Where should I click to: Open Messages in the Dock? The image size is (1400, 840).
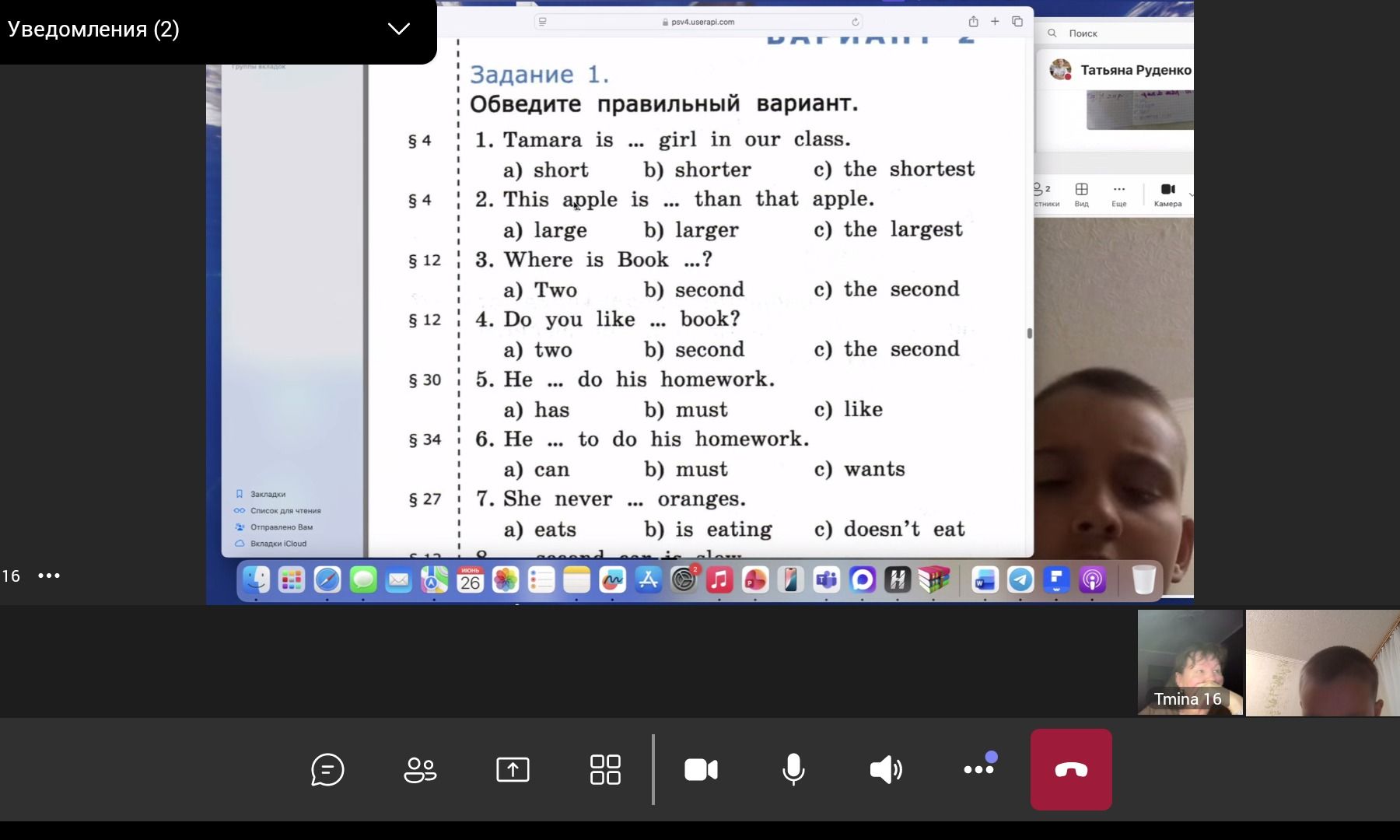click(x=363, y=579)
